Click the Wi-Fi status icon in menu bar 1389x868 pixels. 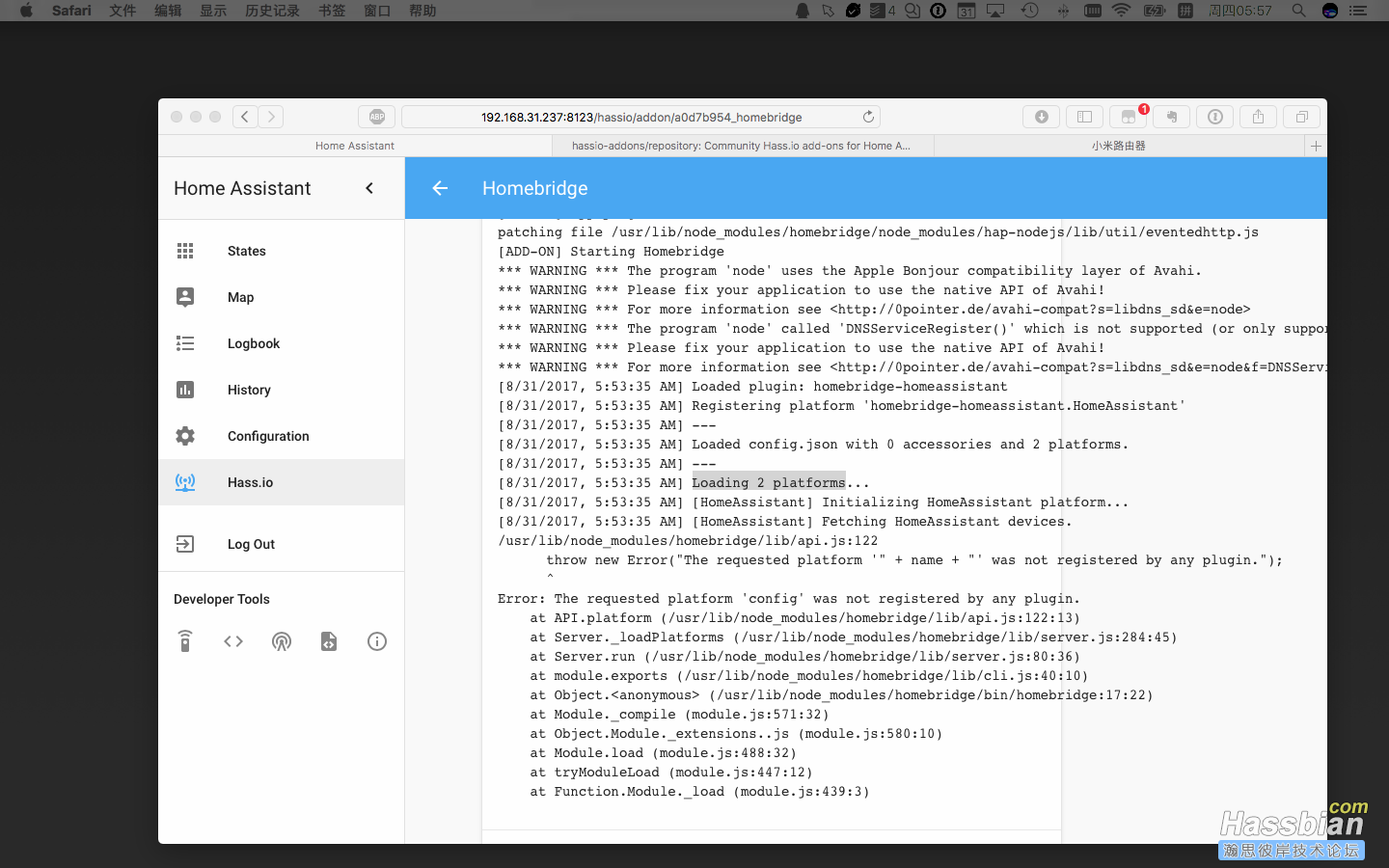tap(1121, 11)
